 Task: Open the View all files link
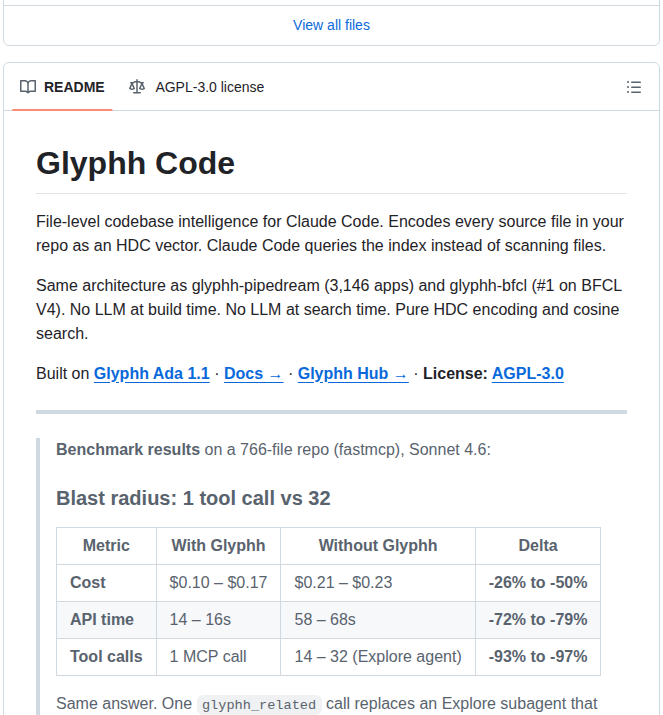tap(331, 25)
